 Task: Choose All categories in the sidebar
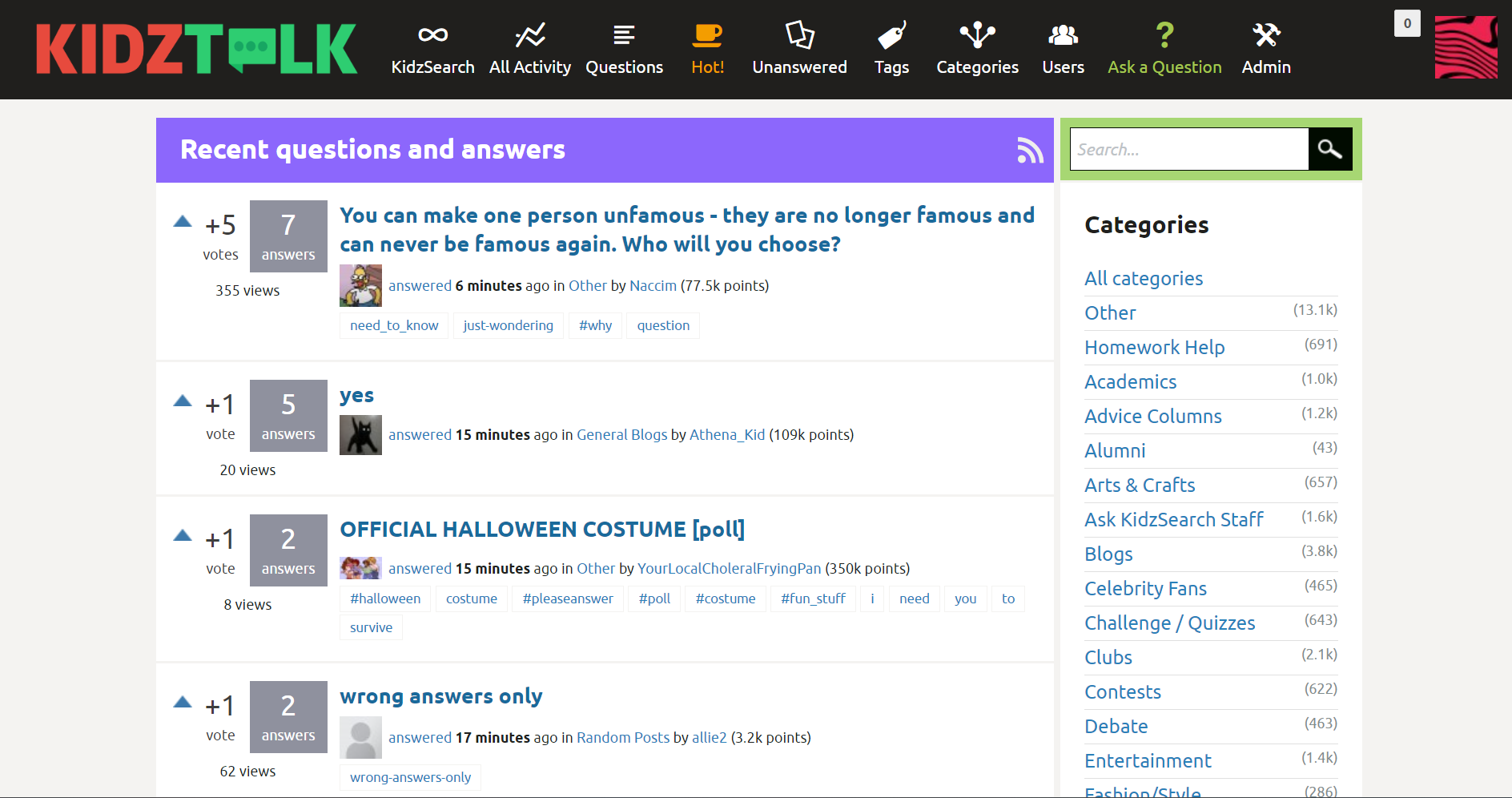[1144, 279]
